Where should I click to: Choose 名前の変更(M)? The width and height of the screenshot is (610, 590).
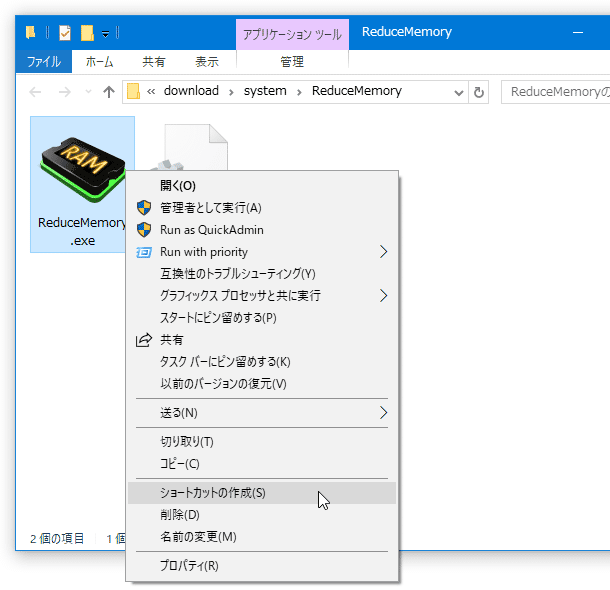262,537
